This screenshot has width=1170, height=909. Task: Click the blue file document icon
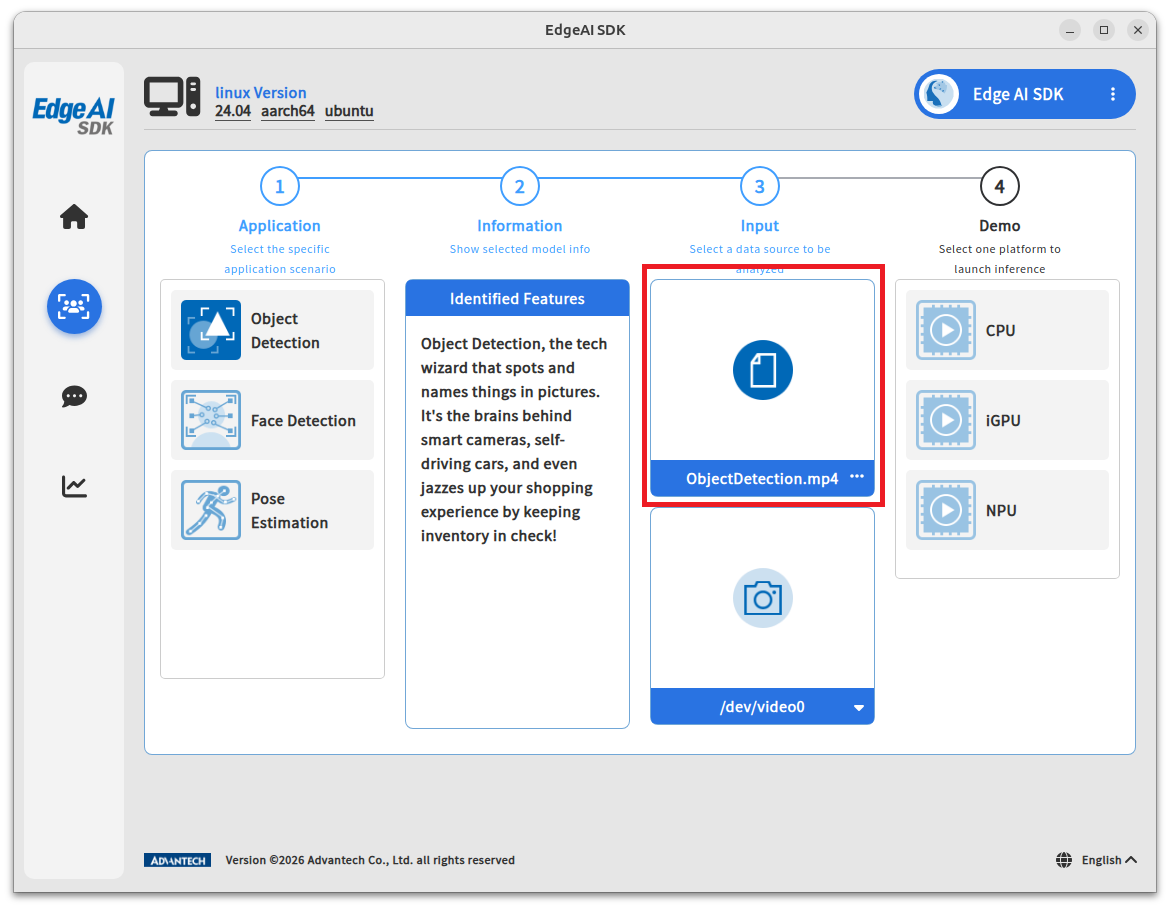(x=762, y=370)
